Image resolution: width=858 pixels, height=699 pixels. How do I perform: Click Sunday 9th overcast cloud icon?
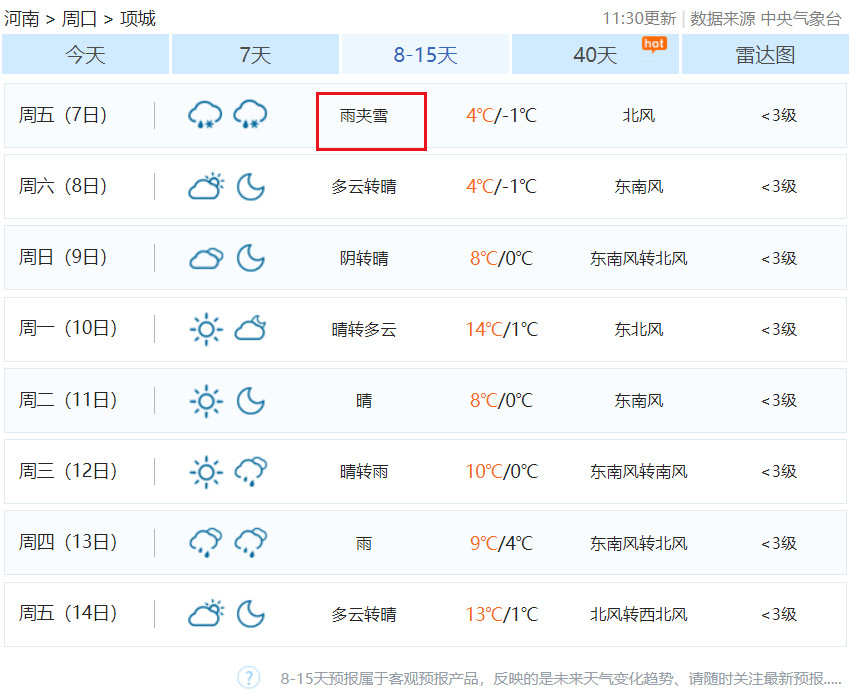coord(205,258)
